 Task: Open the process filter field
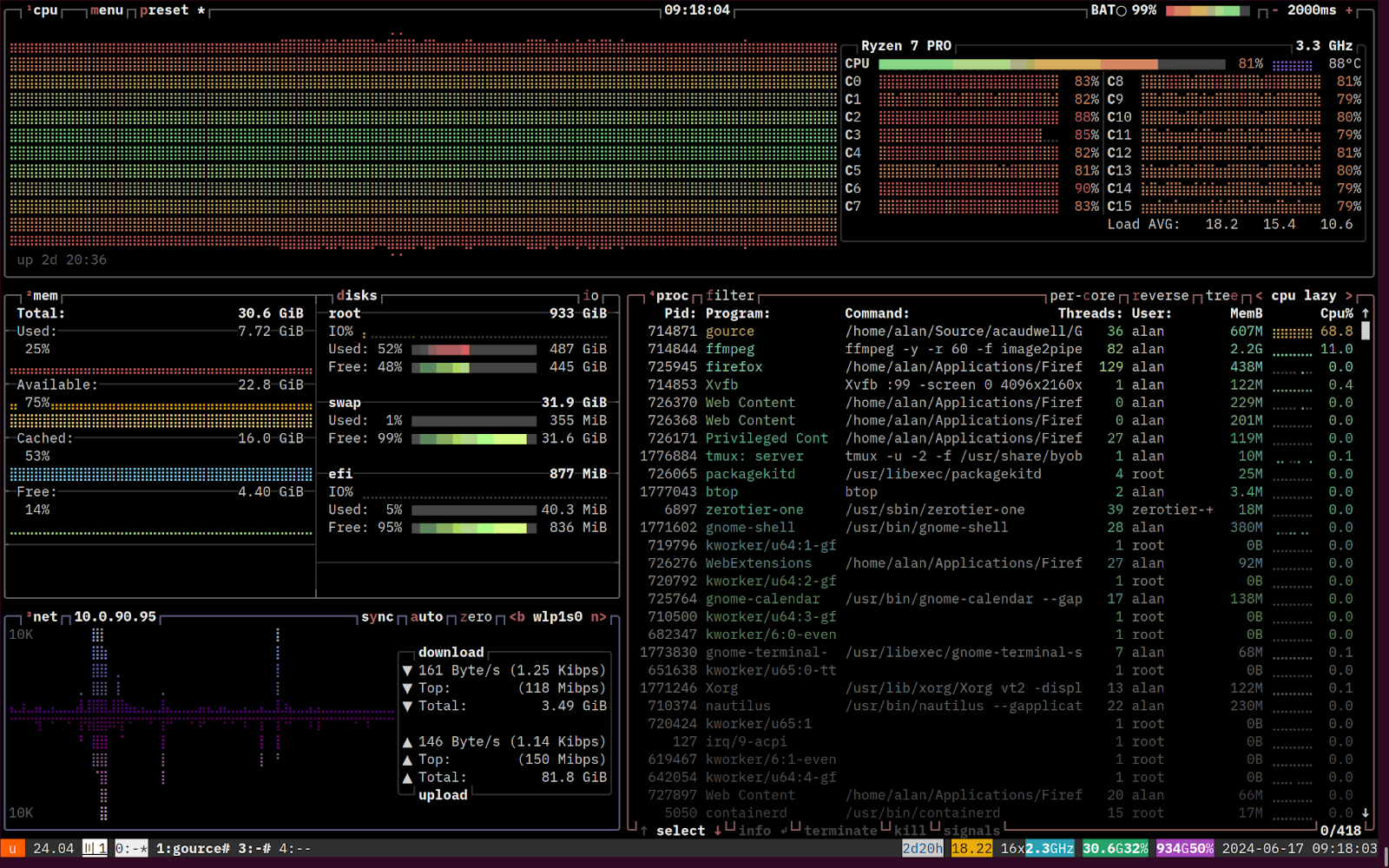[730, 296]
